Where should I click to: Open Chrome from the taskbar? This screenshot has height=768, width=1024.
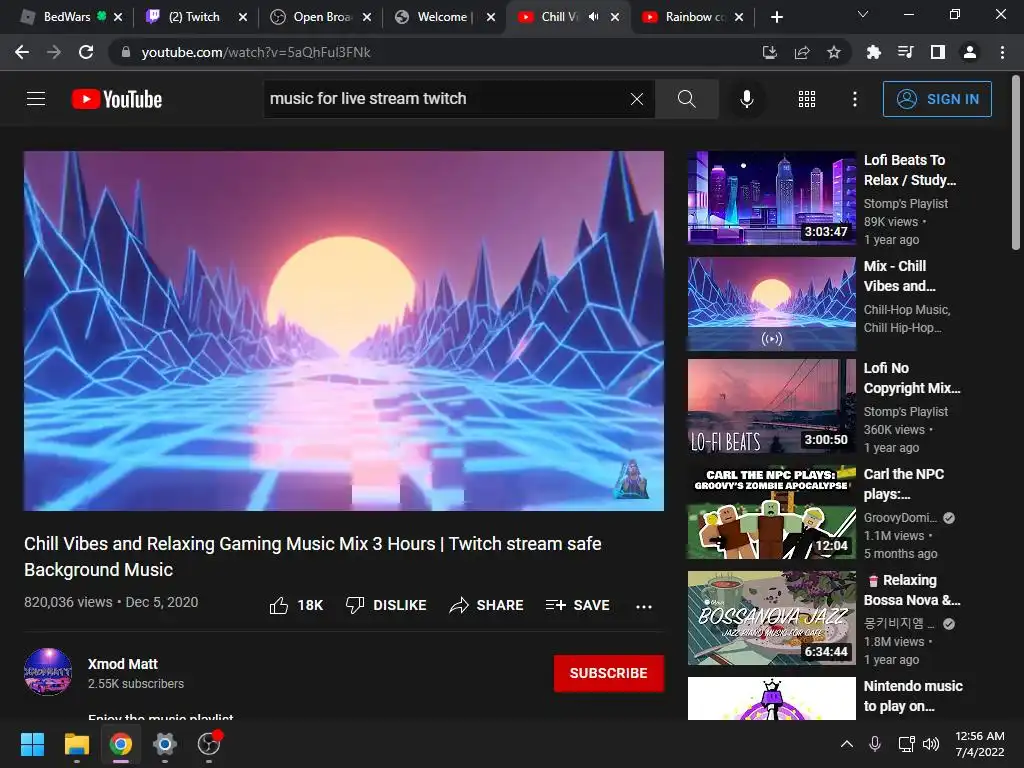coord(121,744)
